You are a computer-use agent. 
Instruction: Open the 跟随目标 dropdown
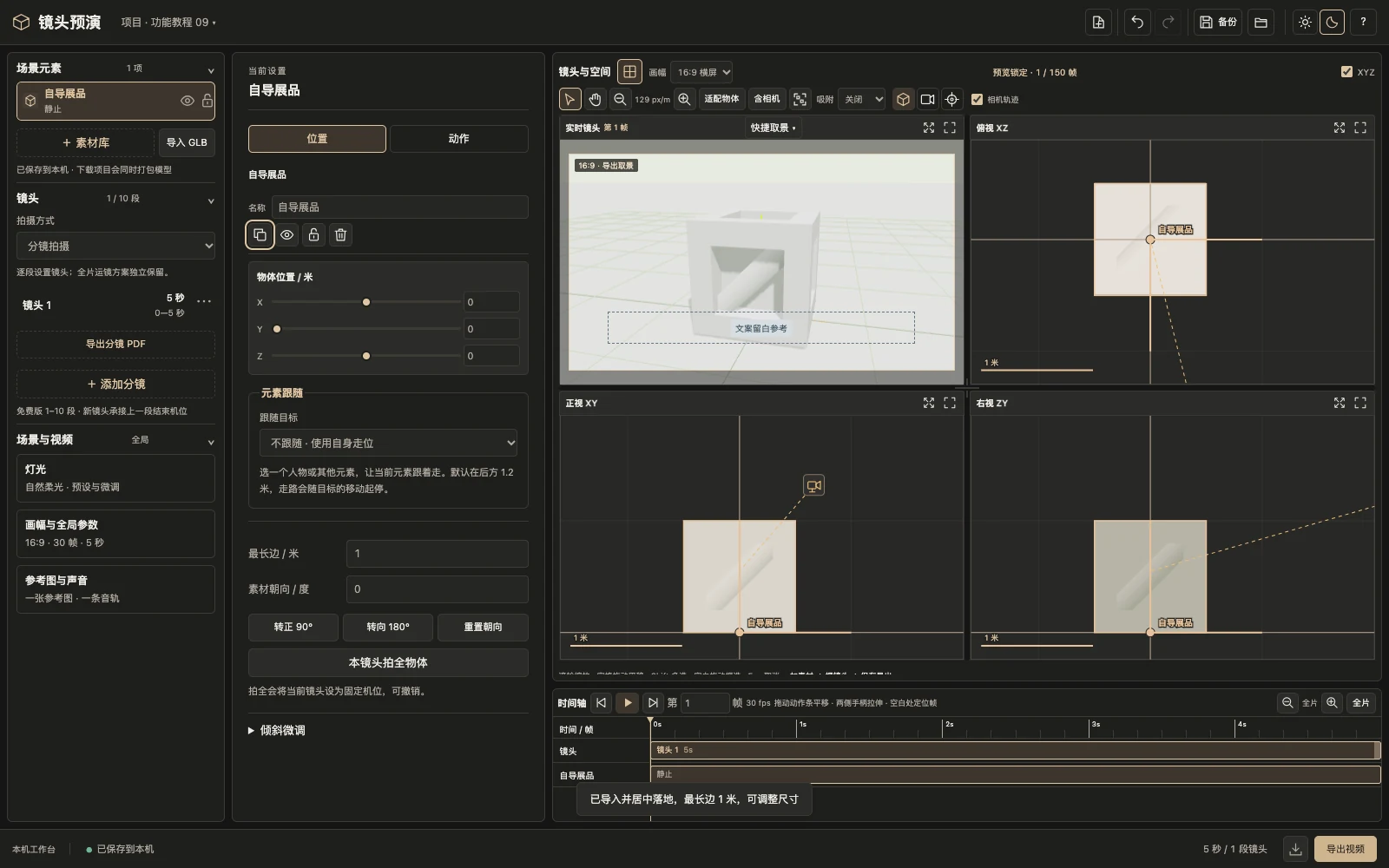tap(388, 443)
